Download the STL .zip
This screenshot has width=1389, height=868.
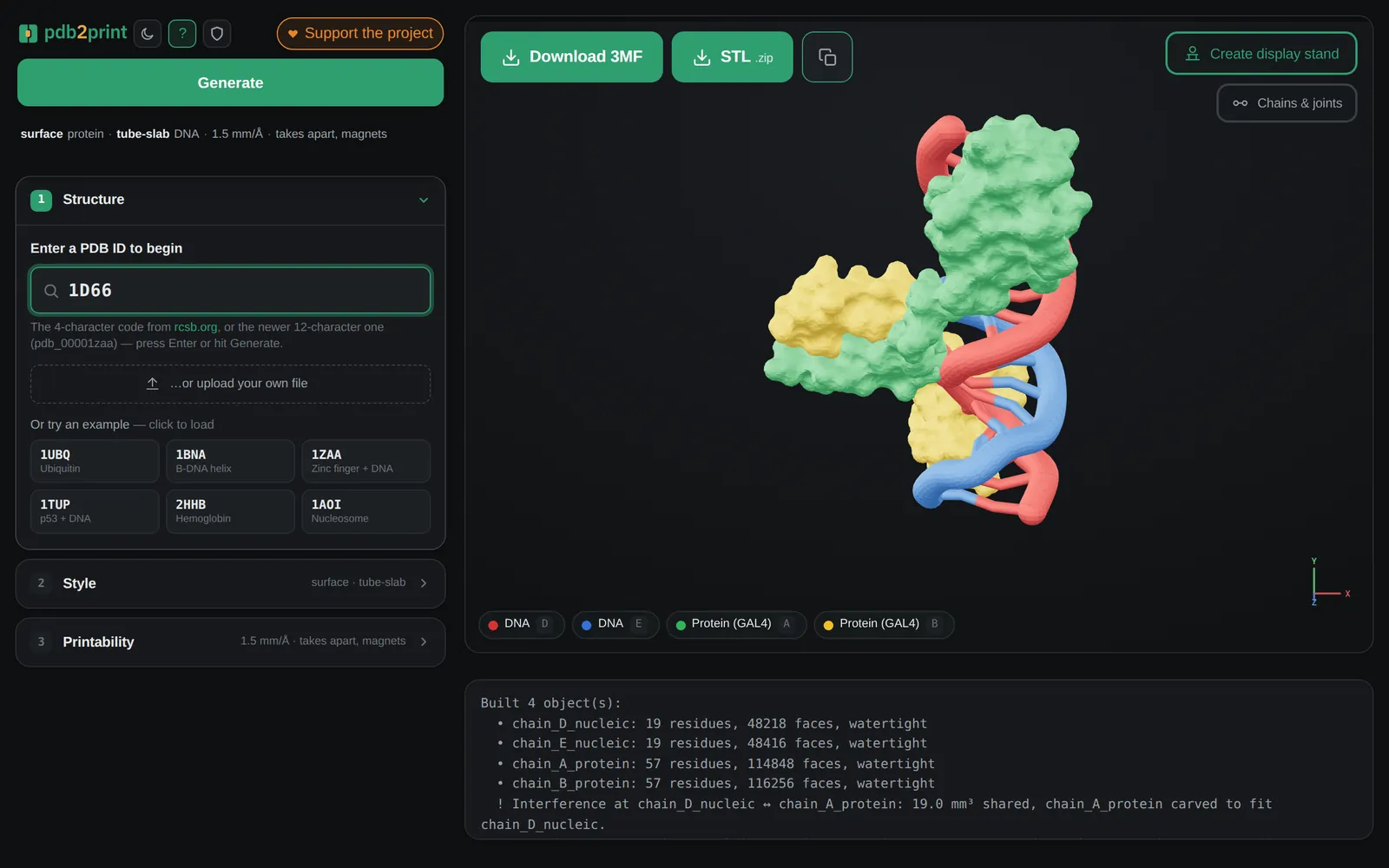pyautogui.click(x=732, y=56)
